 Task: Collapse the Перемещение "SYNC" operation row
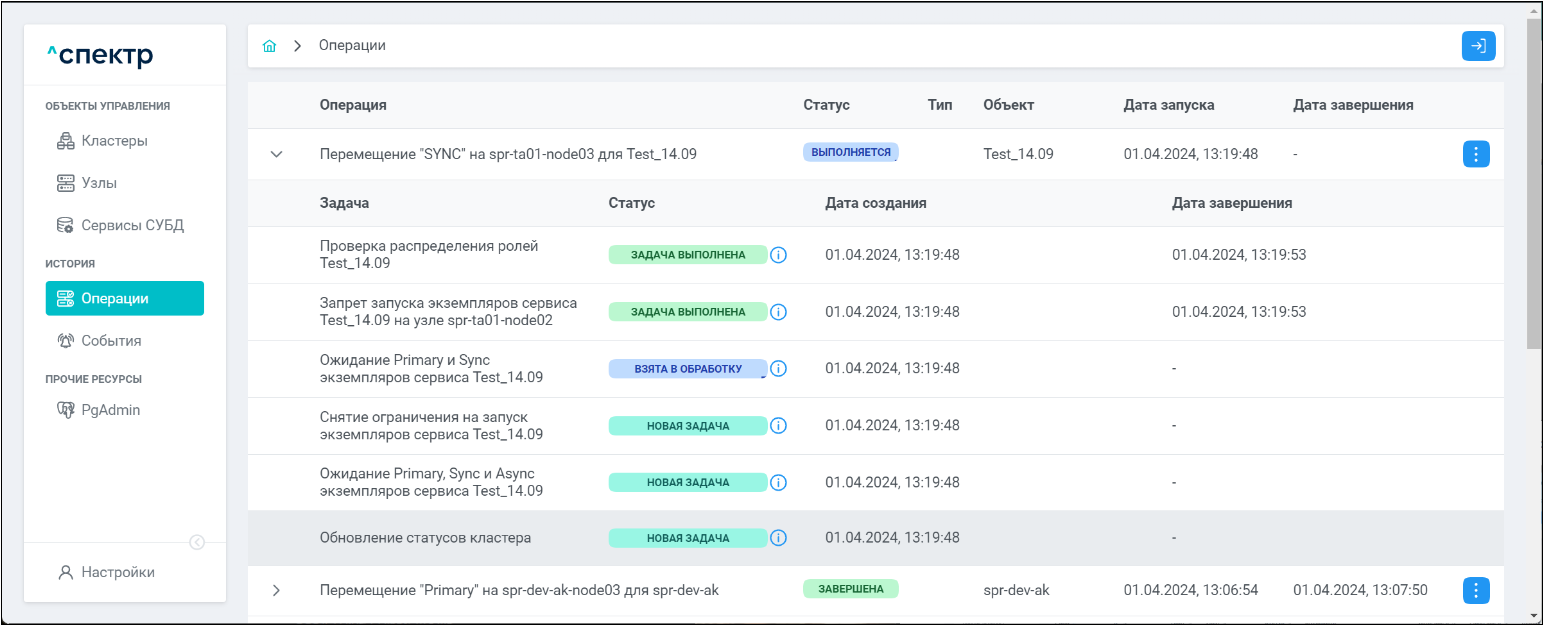(277, 154)
